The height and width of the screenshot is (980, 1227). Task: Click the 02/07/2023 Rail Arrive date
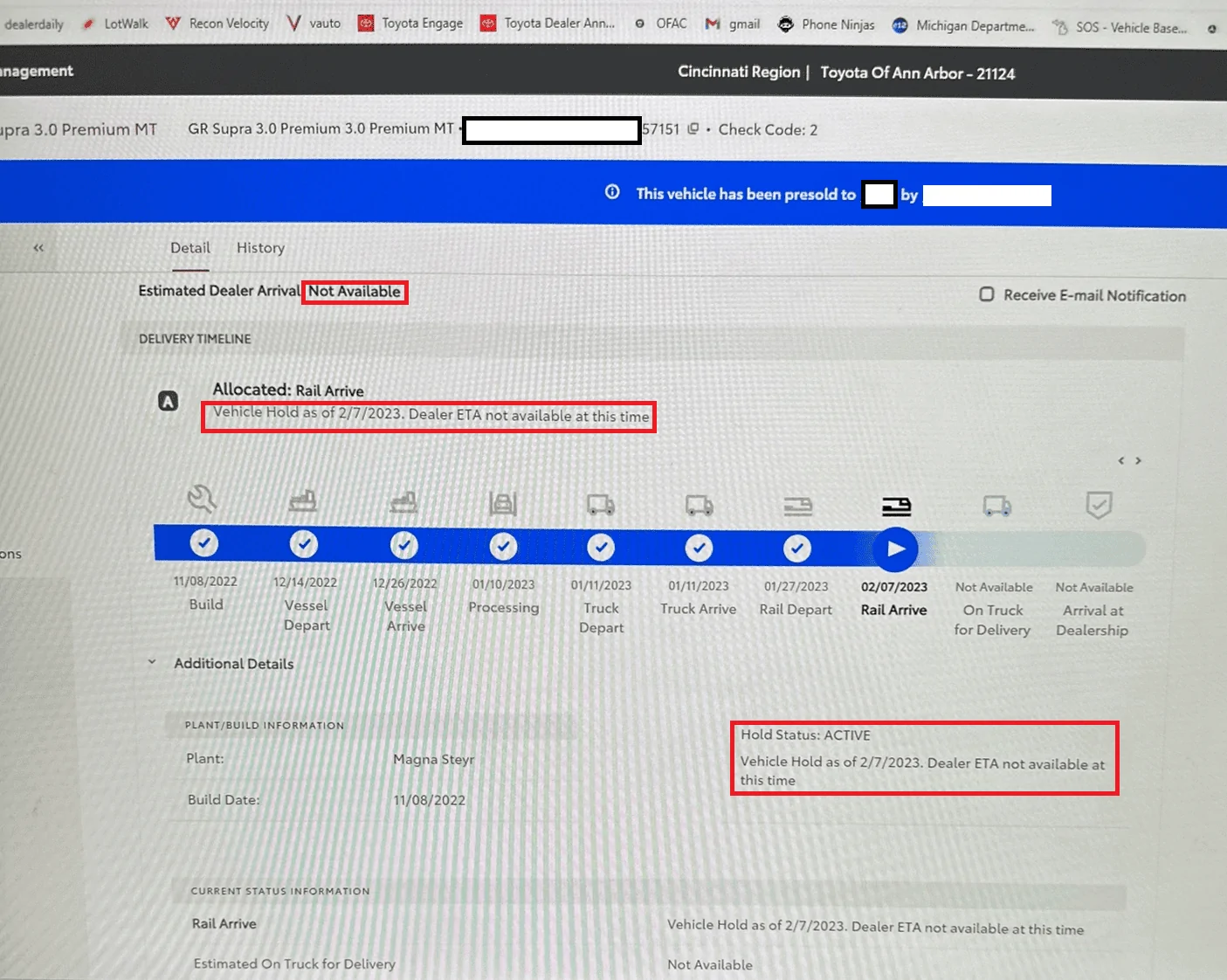894,587
